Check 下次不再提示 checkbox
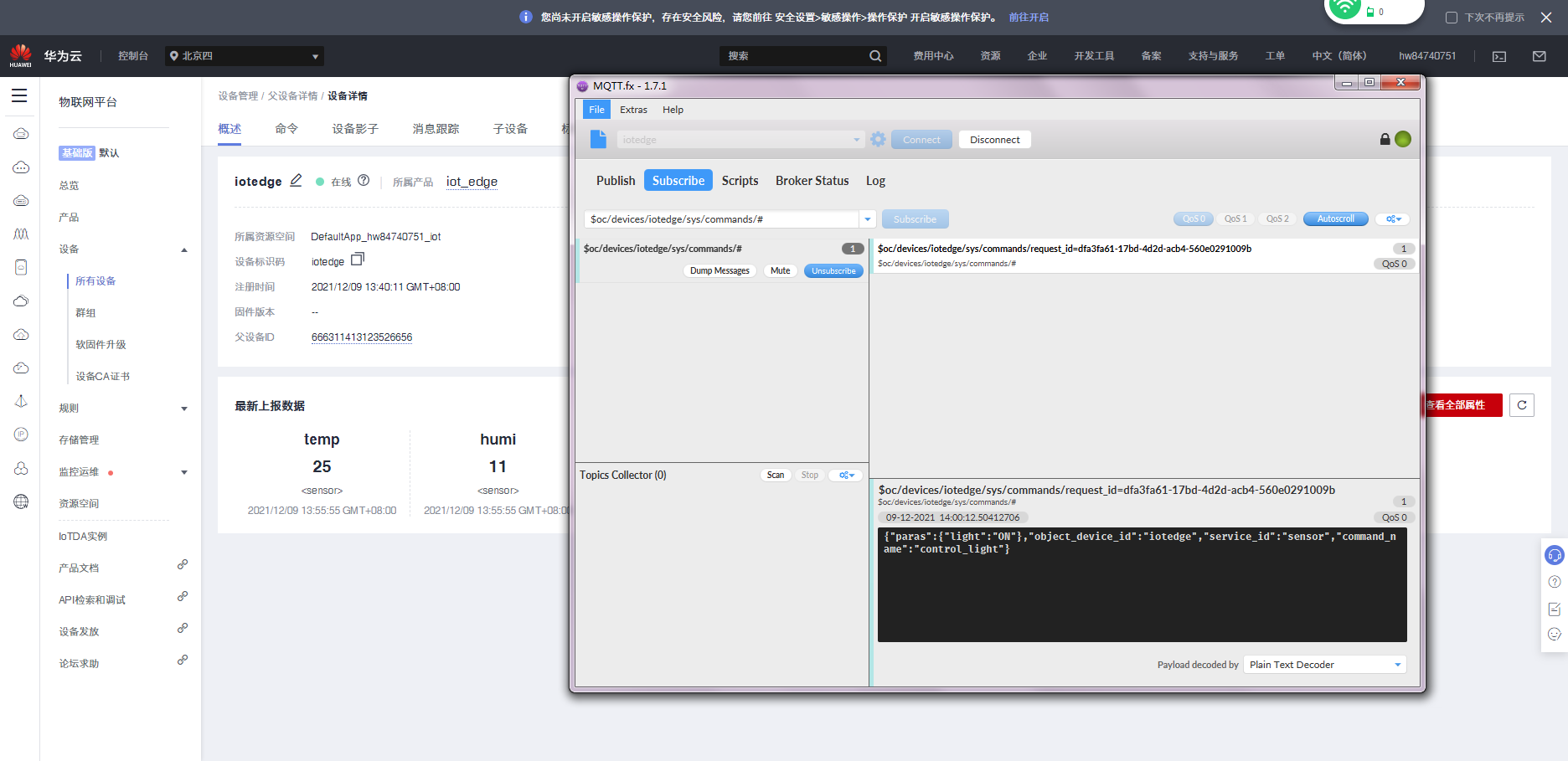The image size is (1568, 761). (1452, 17)
